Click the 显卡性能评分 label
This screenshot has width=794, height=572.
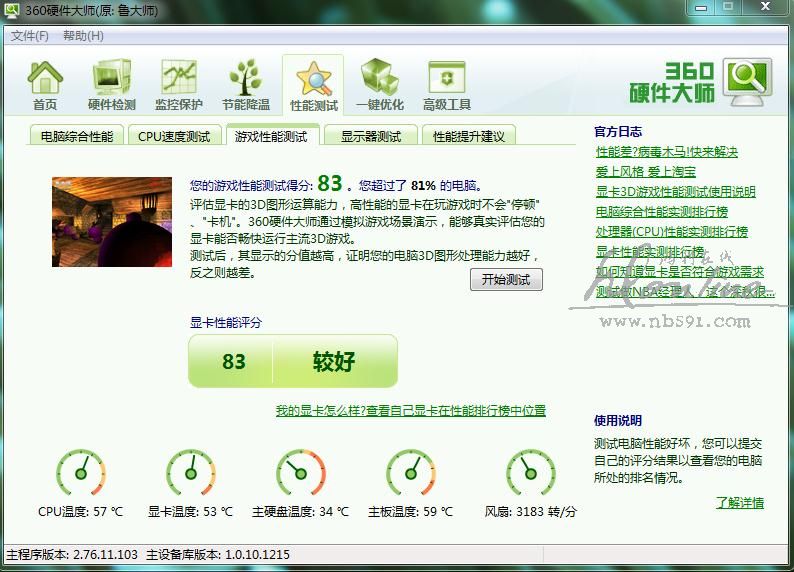pyautogui.click(x=226, y=322)
